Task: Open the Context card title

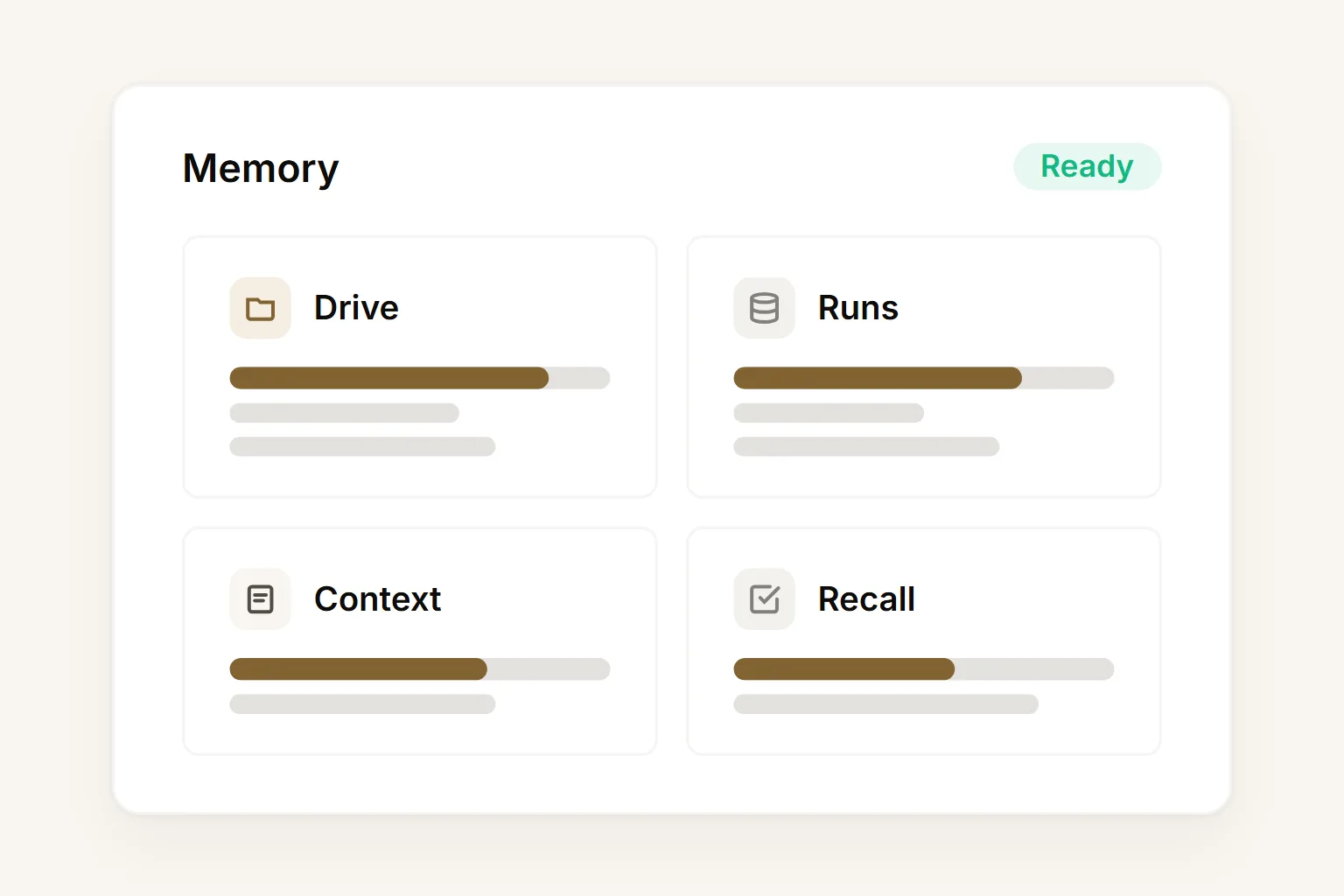Action: (x=377, y=599)
